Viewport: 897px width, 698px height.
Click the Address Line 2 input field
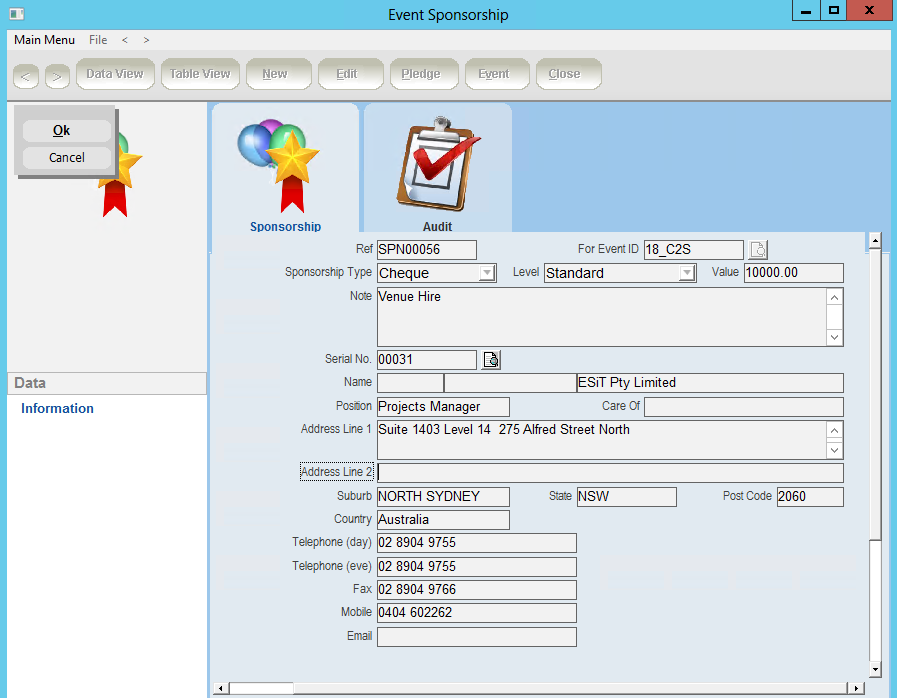click(x=610, y=473)
